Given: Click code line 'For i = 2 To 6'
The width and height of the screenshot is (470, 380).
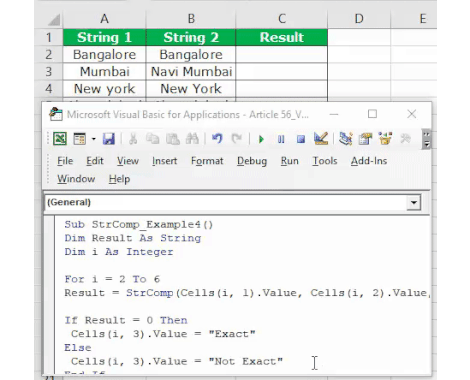Looking at the screenshot, I should pyautogui.click(x=112, y=279).
